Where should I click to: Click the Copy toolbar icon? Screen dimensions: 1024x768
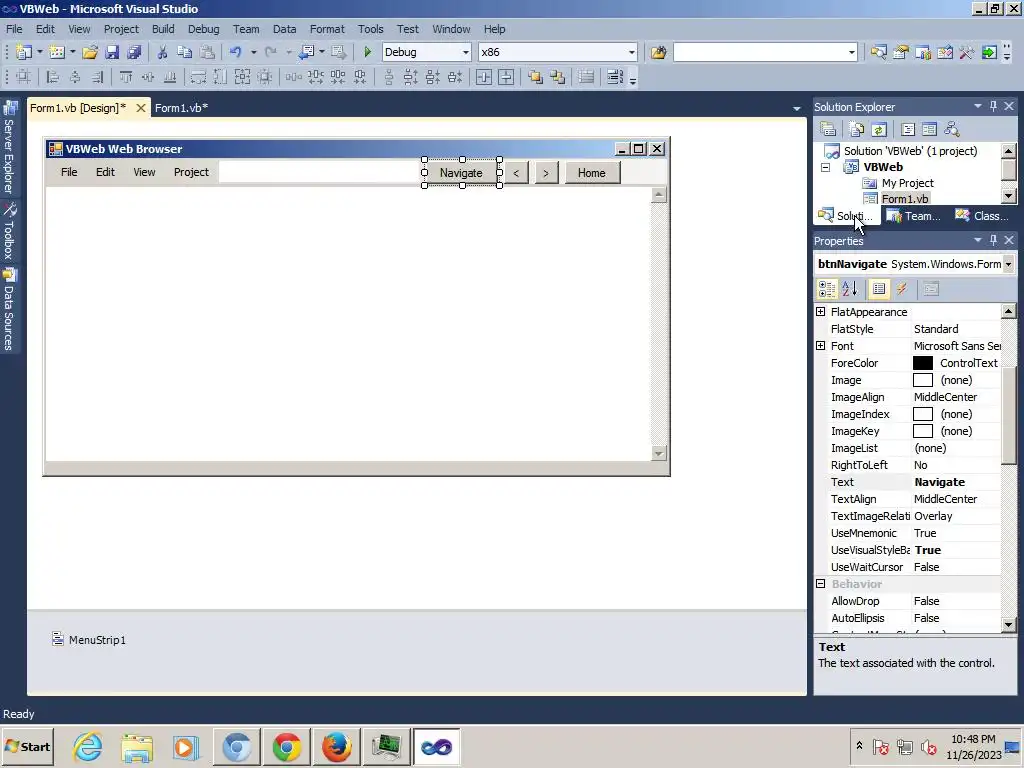pyautogui.click(x=185, y=52)
